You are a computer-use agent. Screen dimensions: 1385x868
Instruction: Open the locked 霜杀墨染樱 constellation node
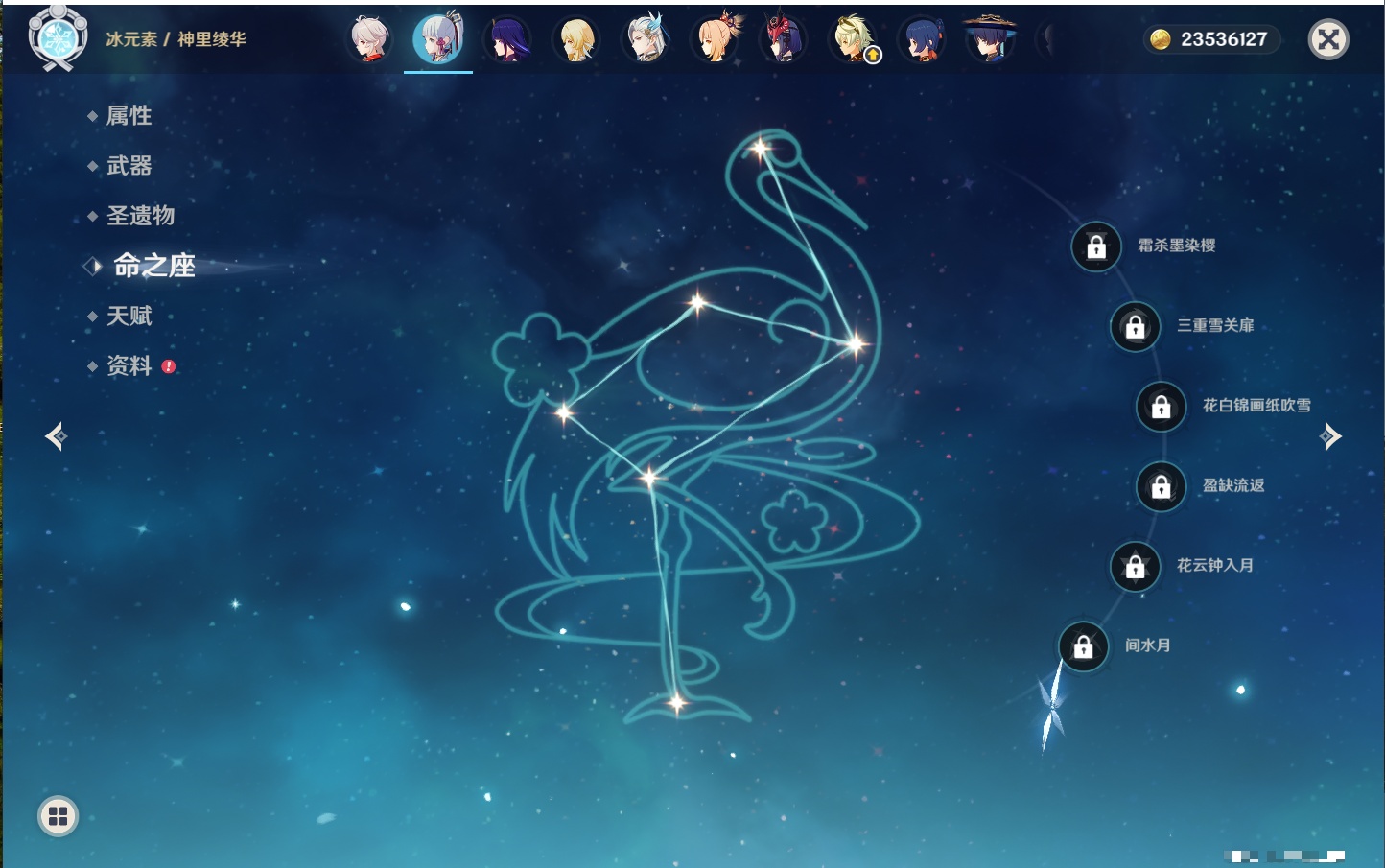click(x=1096, y=246)
